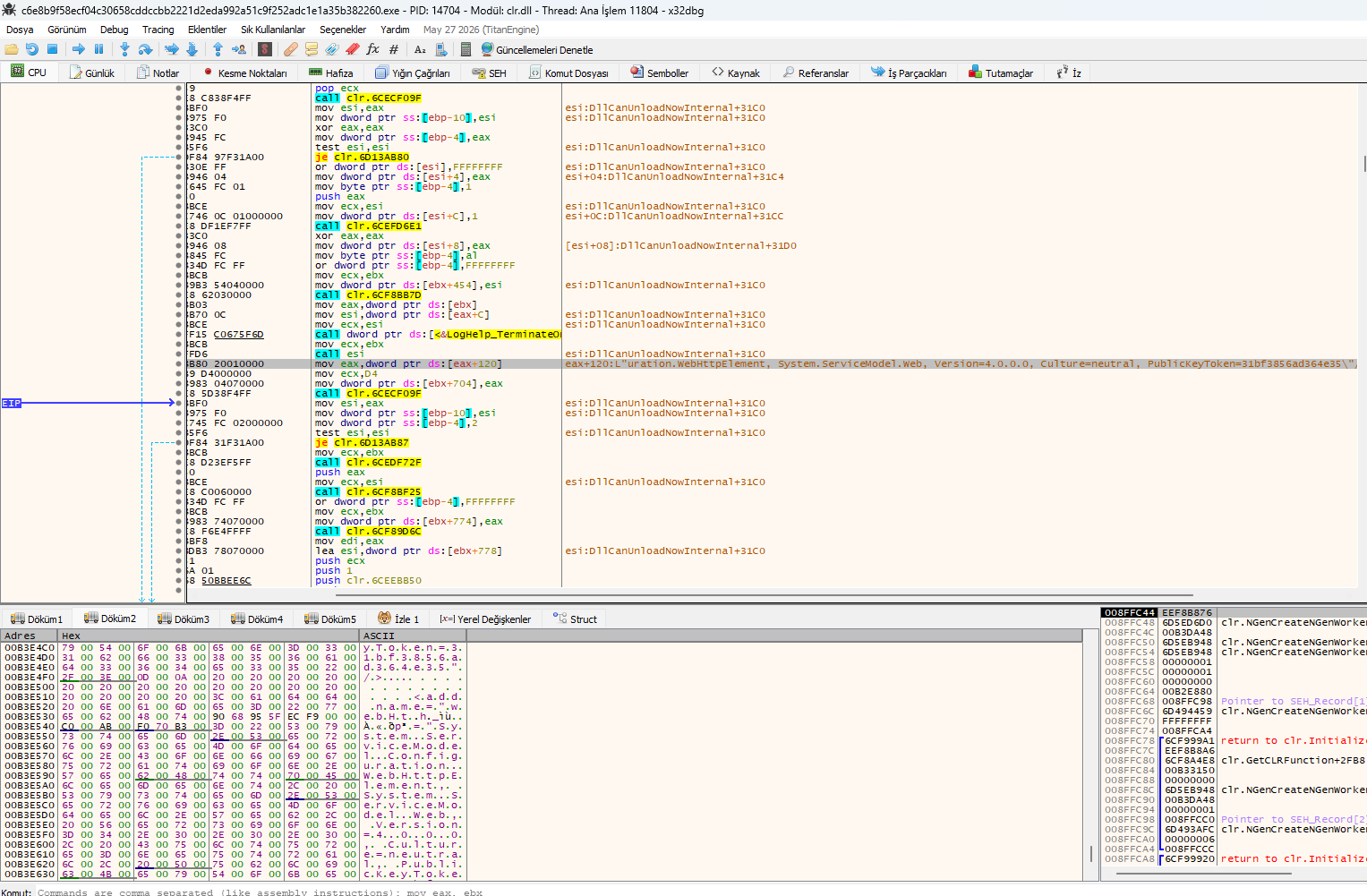Toggle breakpoint bullet beside je clr.6D13AB87
This screenshot has height=896, width=1367.
pos(179,443)
